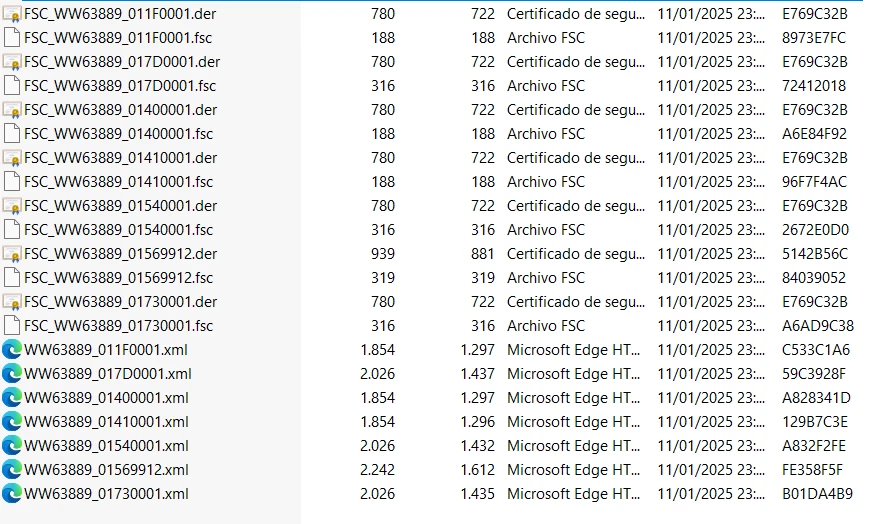Select file name FSC_WW63889_01400001.der
This screenshot has height=524, width=880.
(x=121, y=110)
